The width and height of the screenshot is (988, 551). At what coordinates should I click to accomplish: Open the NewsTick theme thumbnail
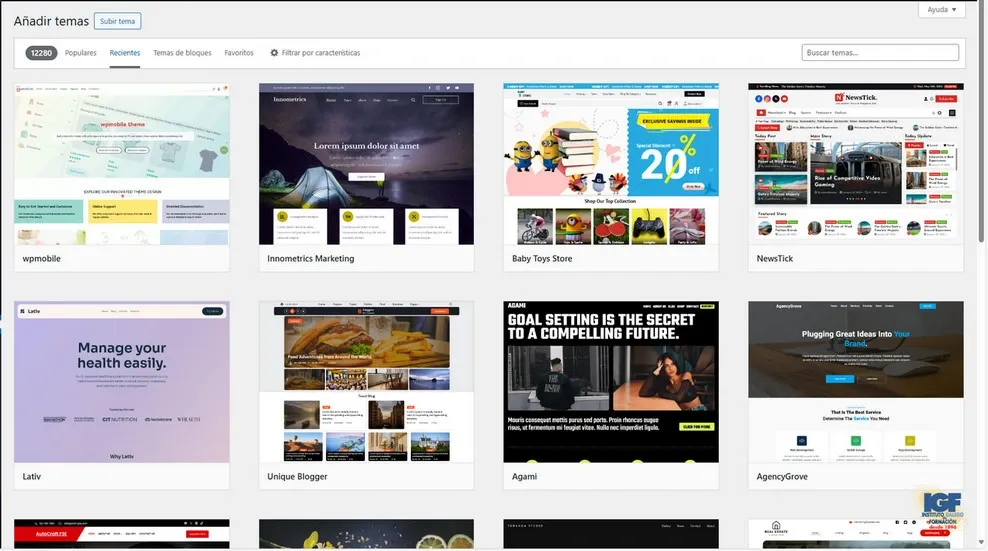pos(856,164)
